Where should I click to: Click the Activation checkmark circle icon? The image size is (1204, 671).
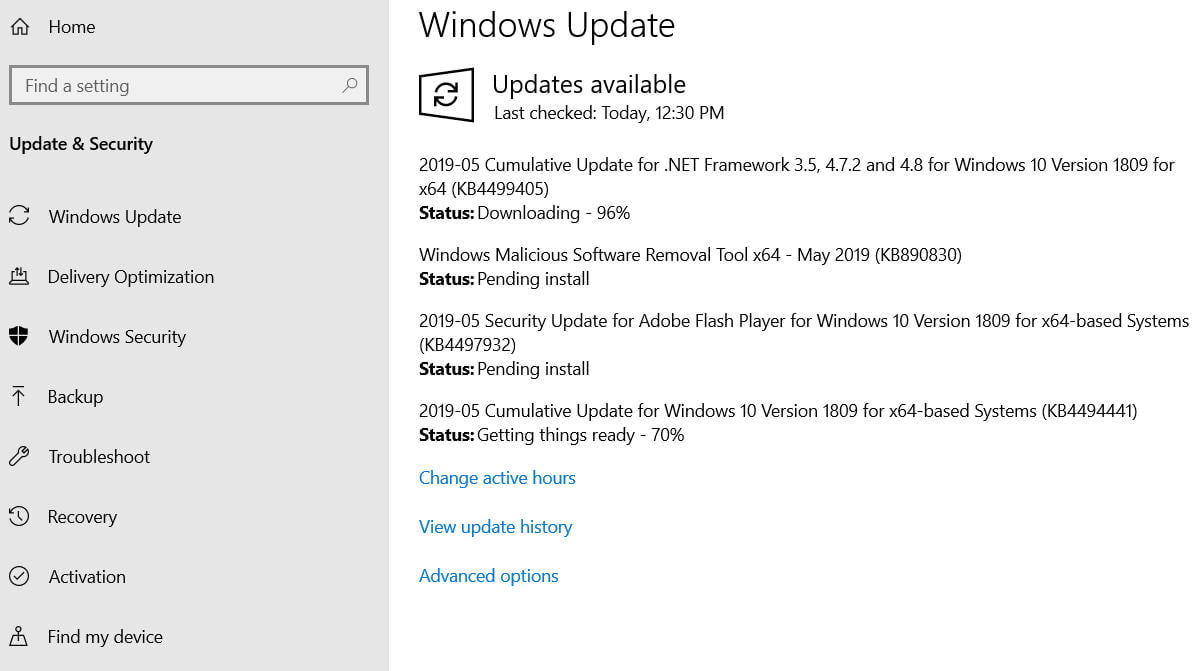click(x=18, y=577)
